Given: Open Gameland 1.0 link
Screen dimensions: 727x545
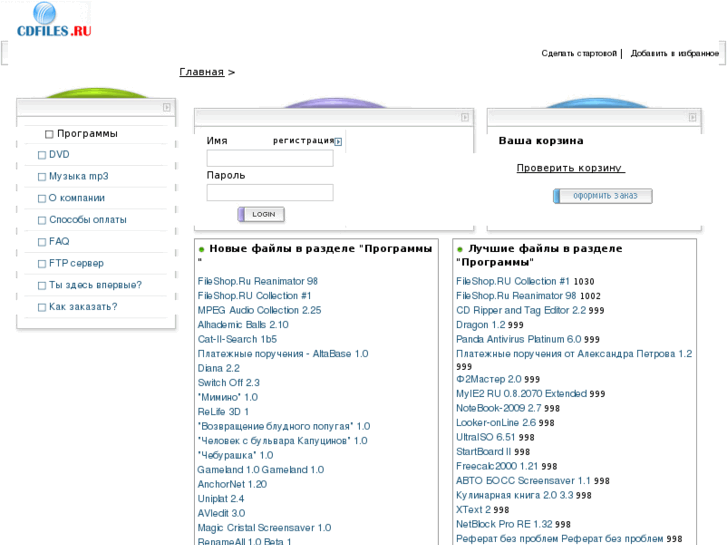Looking at the screenshot, I should [x=261, y=469].
